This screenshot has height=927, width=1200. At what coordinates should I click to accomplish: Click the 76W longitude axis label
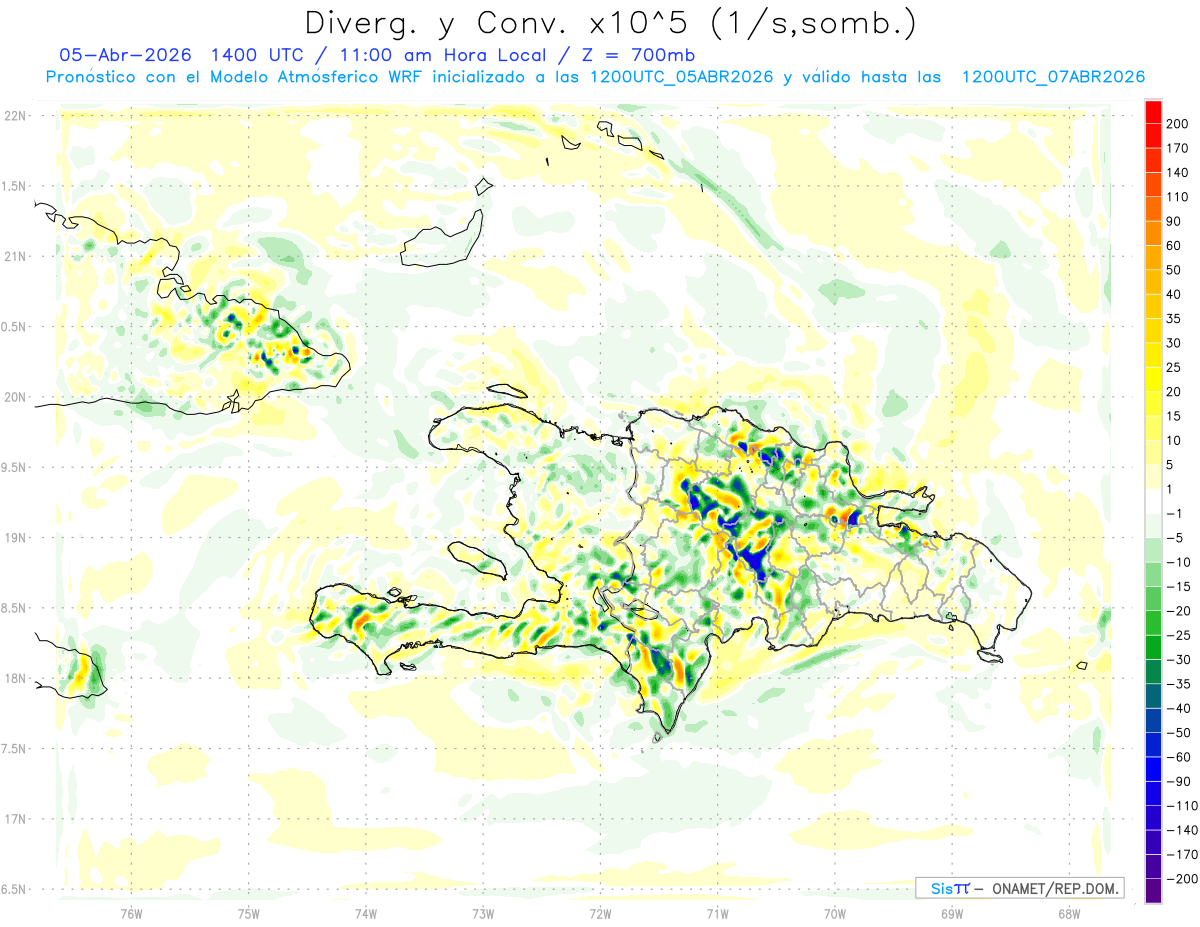click(x=131, y=914)
